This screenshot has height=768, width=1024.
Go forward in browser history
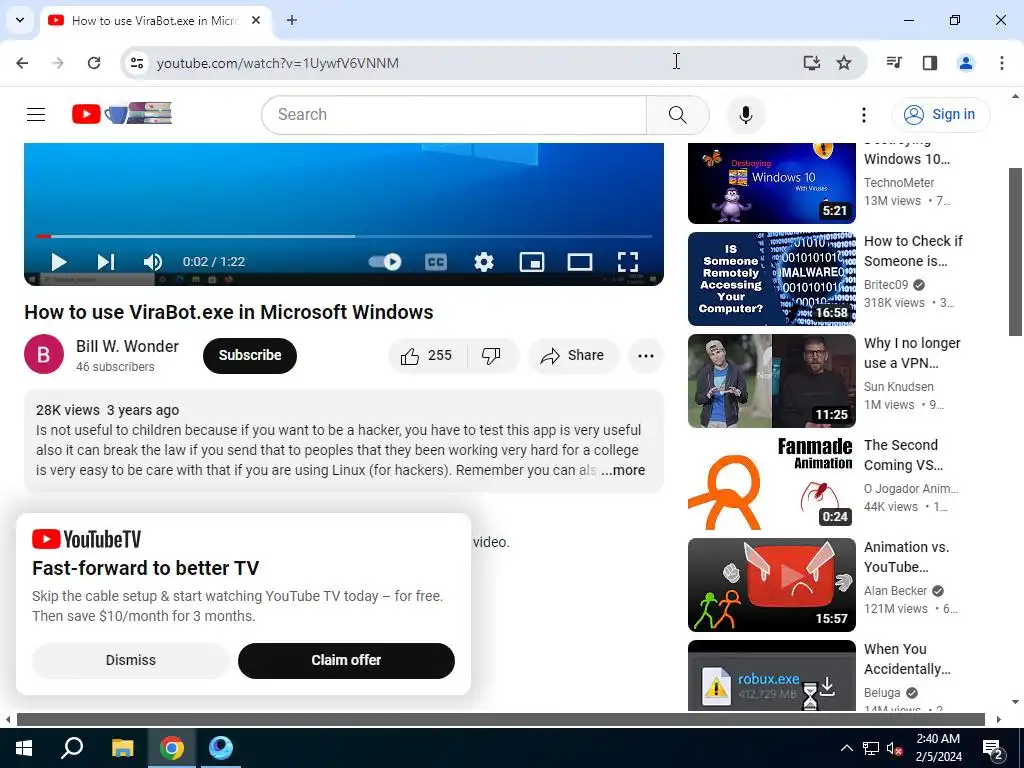click(x=58, y=63)
